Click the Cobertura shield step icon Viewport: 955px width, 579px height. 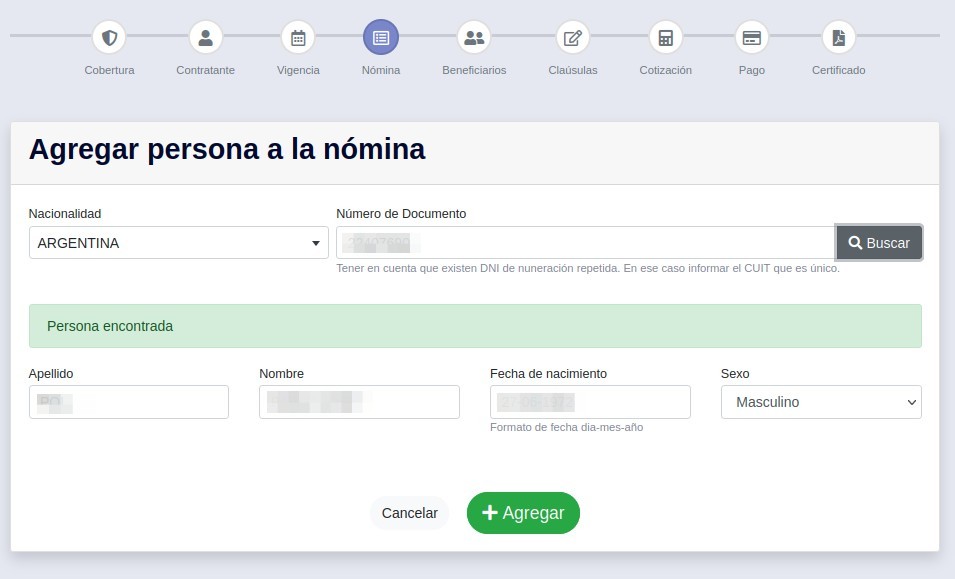[109, 38]
